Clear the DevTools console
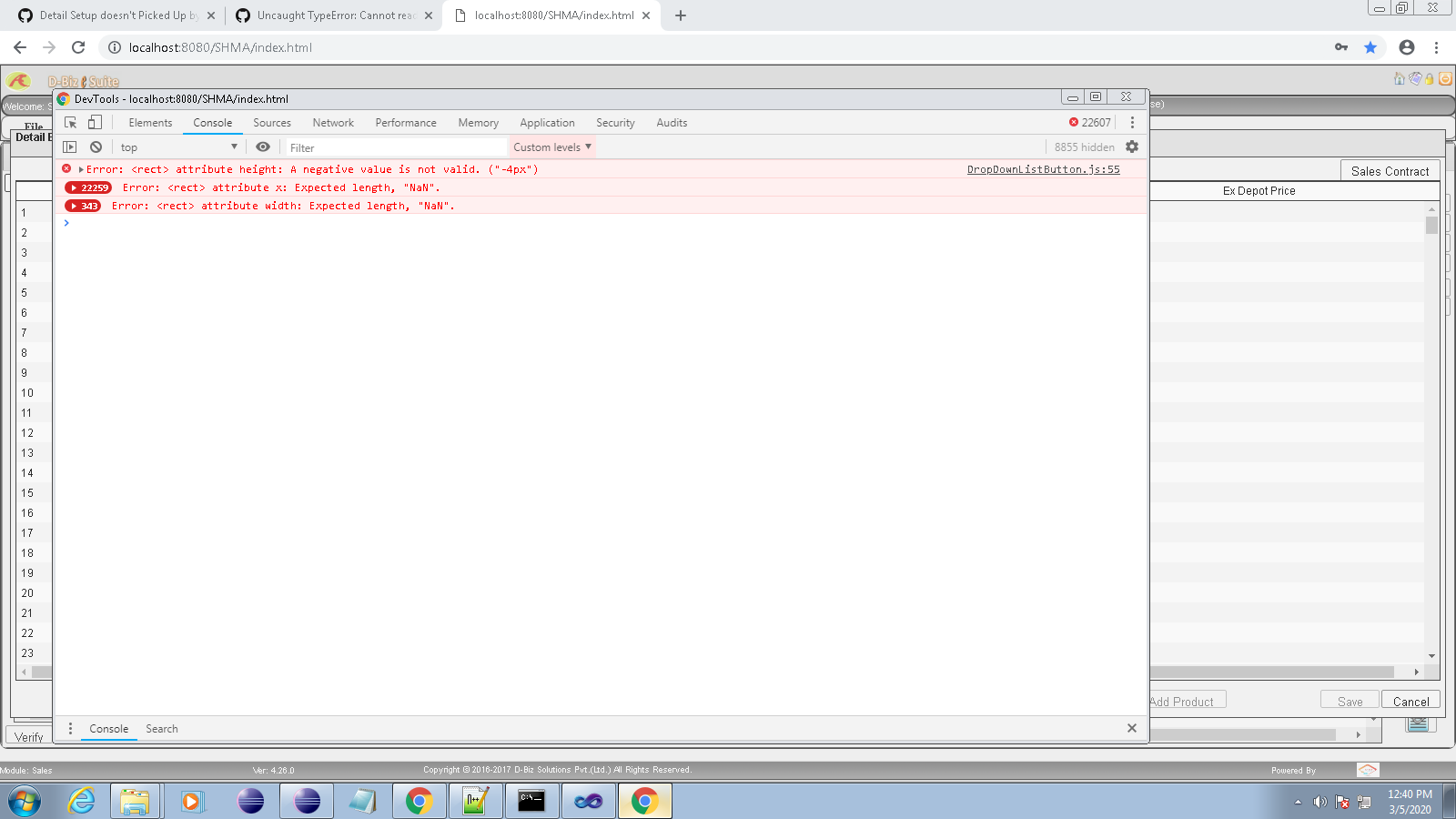Screen dimensions: 1456x819 [x=96, y=147]
